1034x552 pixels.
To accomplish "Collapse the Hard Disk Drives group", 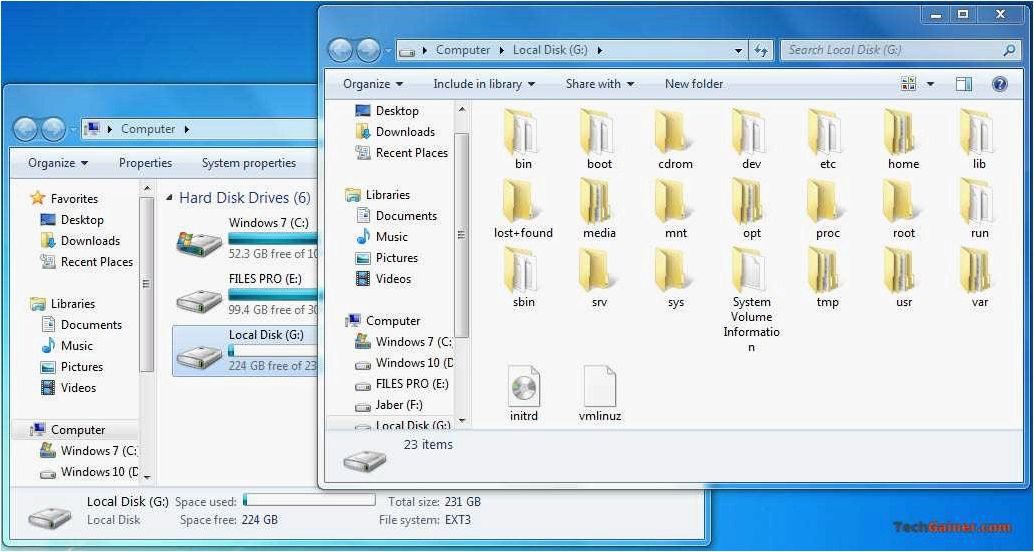I will [170, 198].
